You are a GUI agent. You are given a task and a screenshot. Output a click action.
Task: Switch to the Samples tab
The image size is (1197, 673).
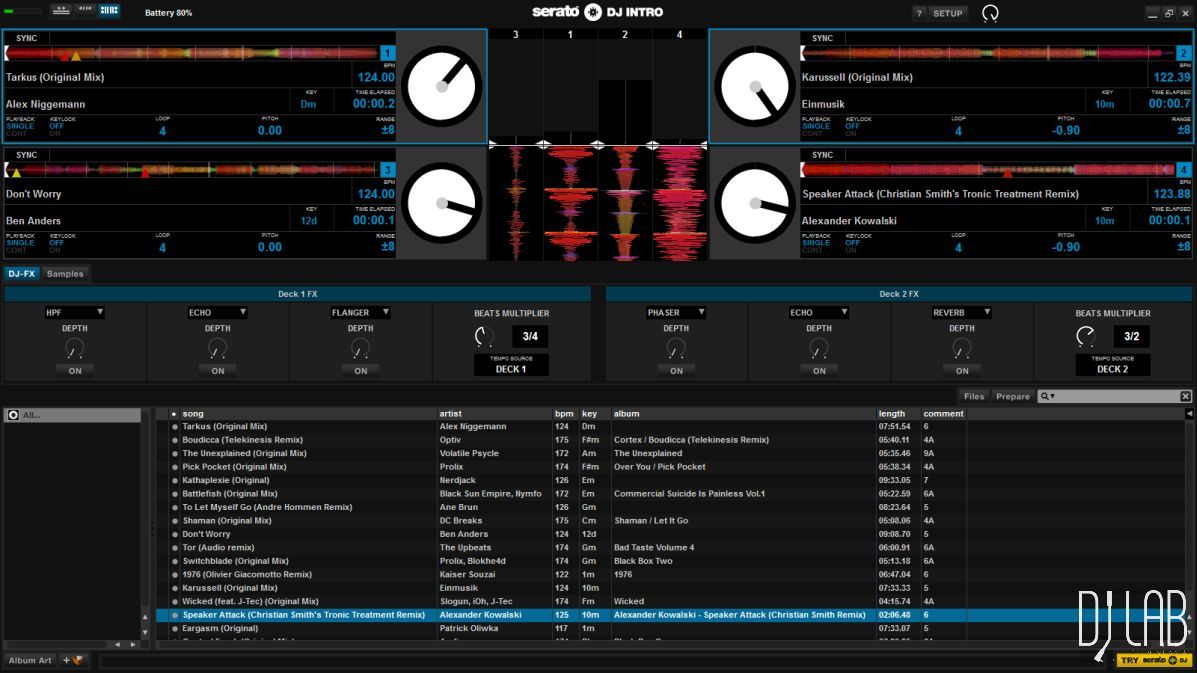[x=65, y=274]
